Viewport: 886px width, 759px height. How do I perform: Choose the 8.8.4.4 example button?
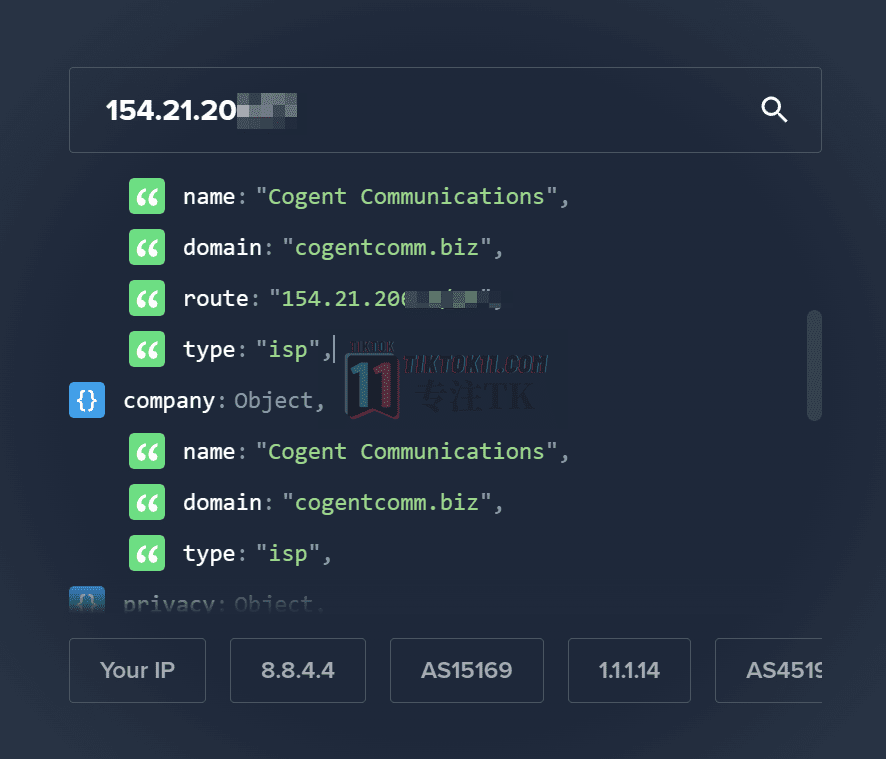(x=298, y=670)
